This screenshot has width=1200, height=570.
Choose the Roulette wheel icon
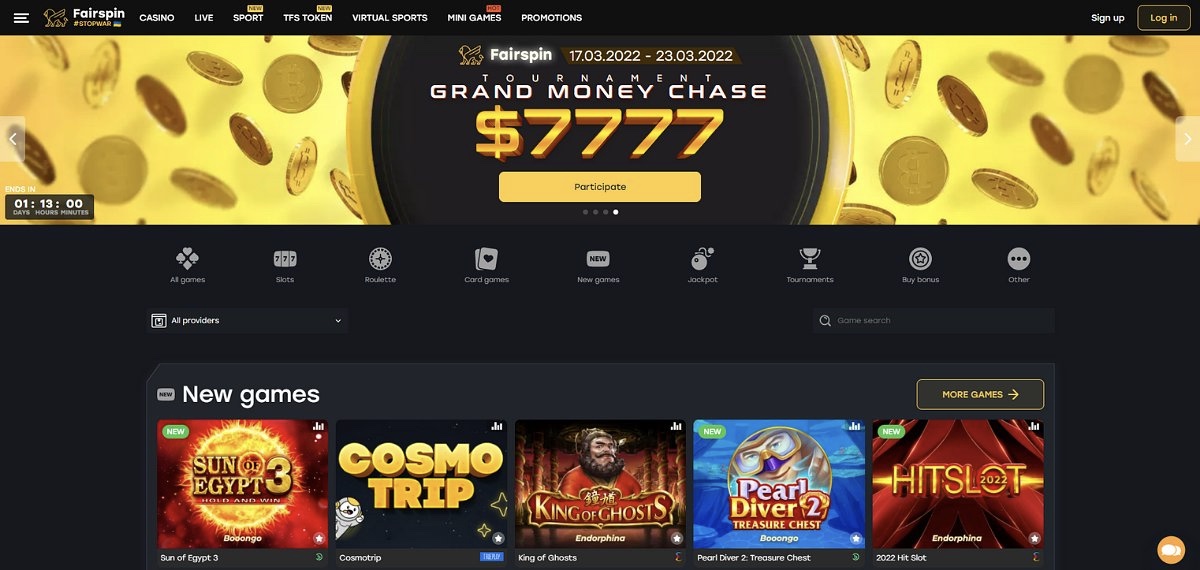click(x=380, y=258)
